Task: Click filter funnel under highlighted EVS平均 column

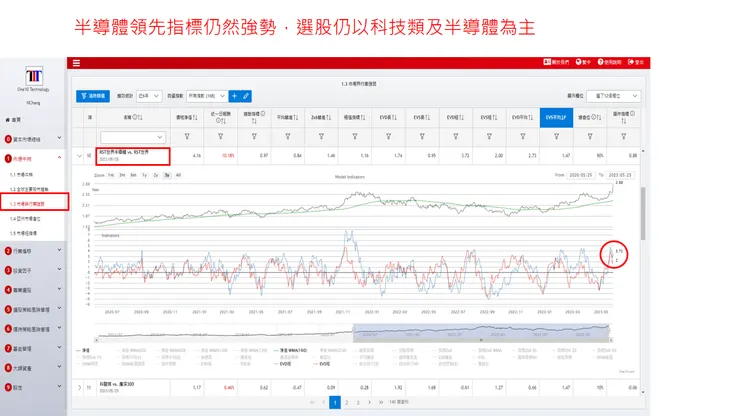Action: coord(556,136)
